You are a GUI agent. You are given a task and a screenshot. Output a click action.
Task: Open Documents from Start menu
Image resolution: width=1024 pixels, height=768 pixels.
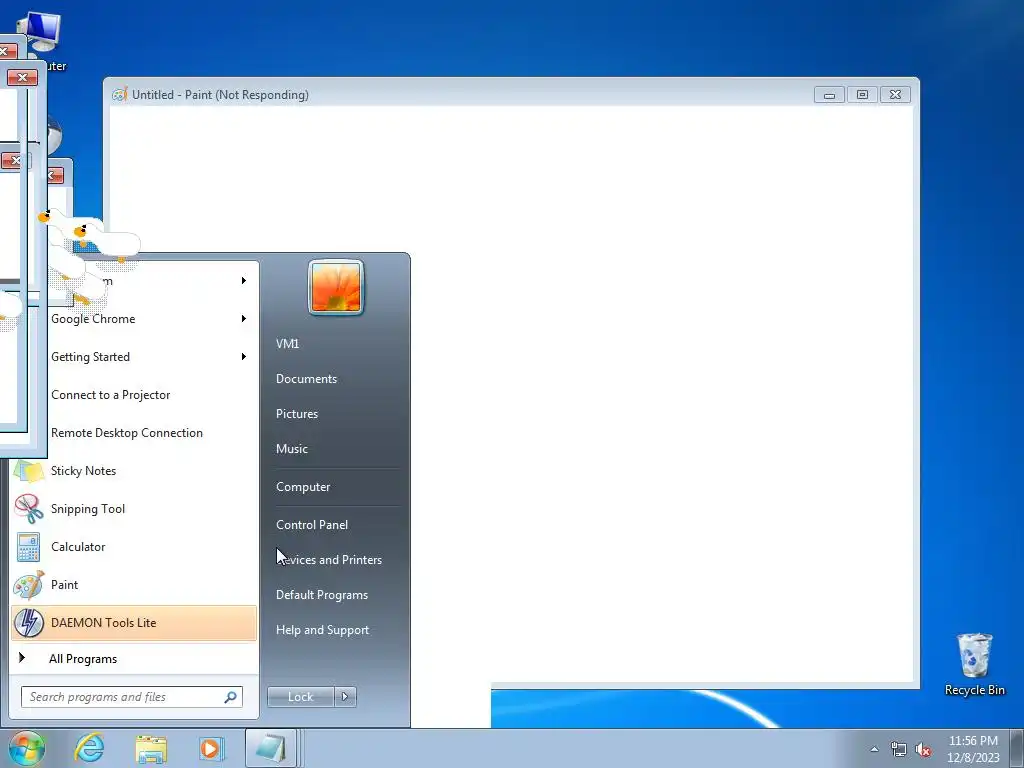tap(306, 379)
